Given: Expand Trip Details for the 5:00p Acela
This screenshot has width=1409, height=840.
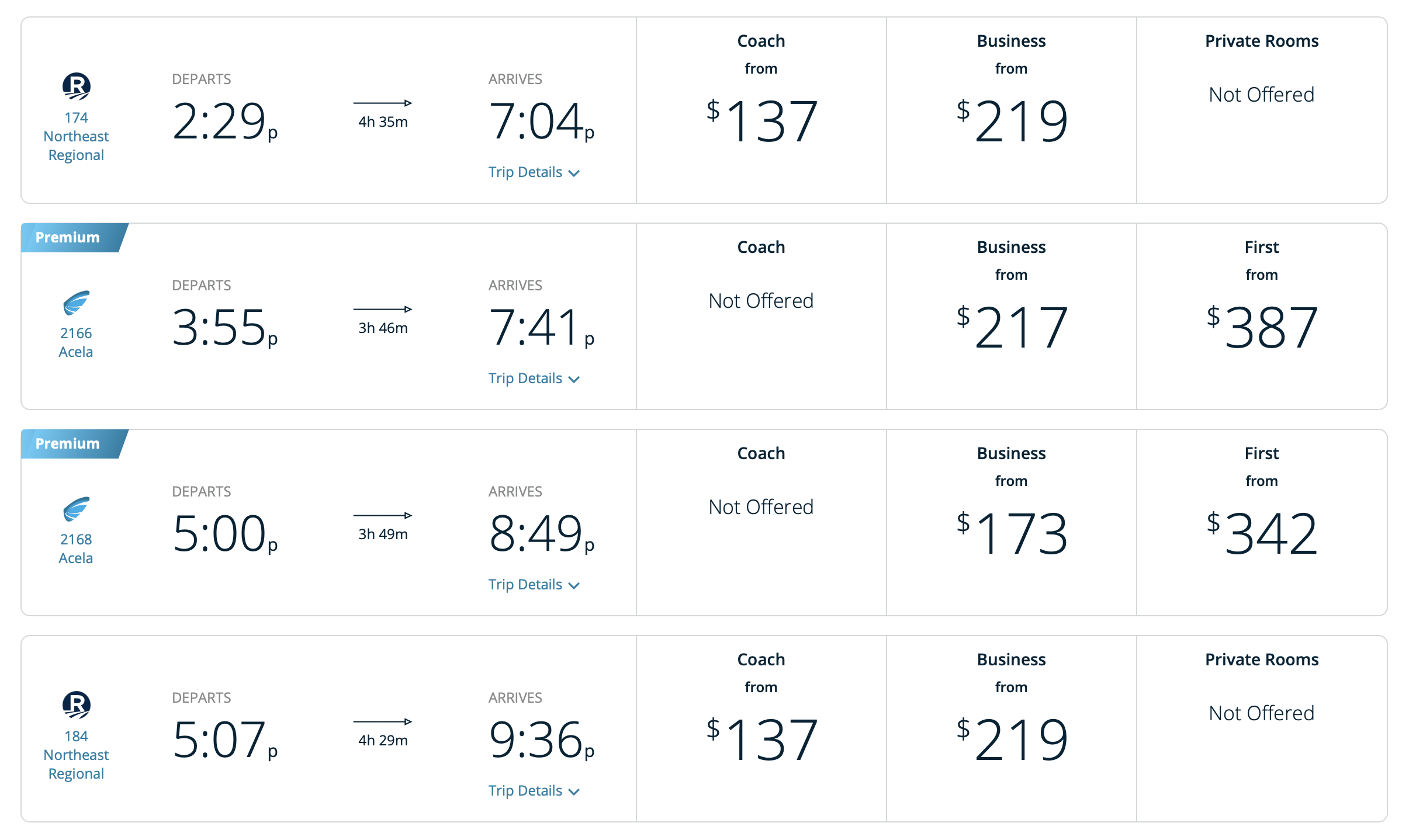Looking at the screenshot, I should pyautogui.click(x=534, y=584).
